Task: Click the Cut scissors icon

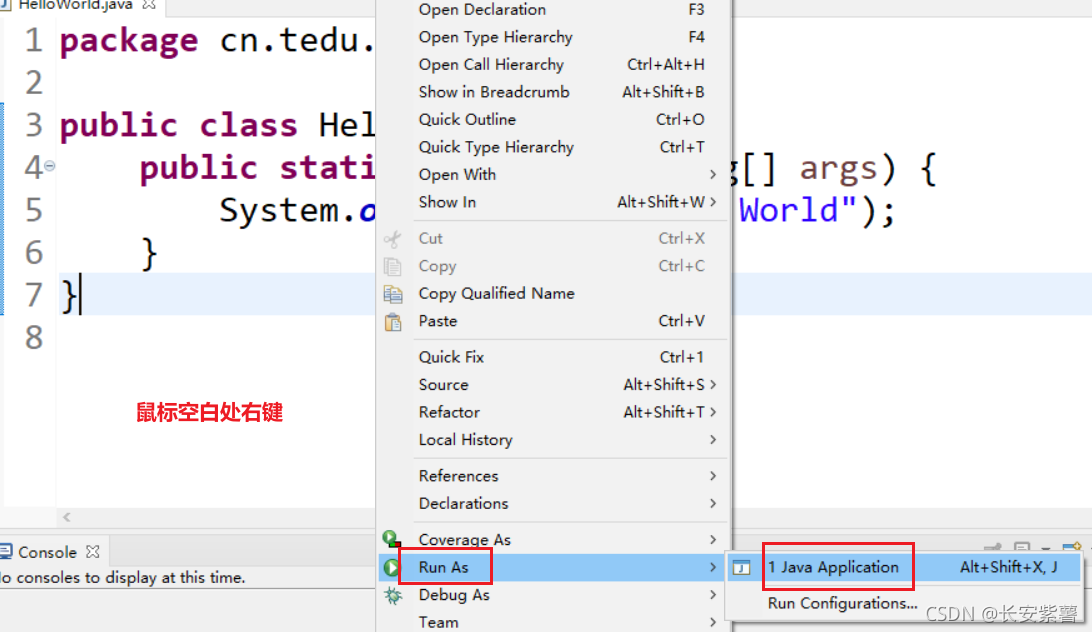Action: point(393,239)
